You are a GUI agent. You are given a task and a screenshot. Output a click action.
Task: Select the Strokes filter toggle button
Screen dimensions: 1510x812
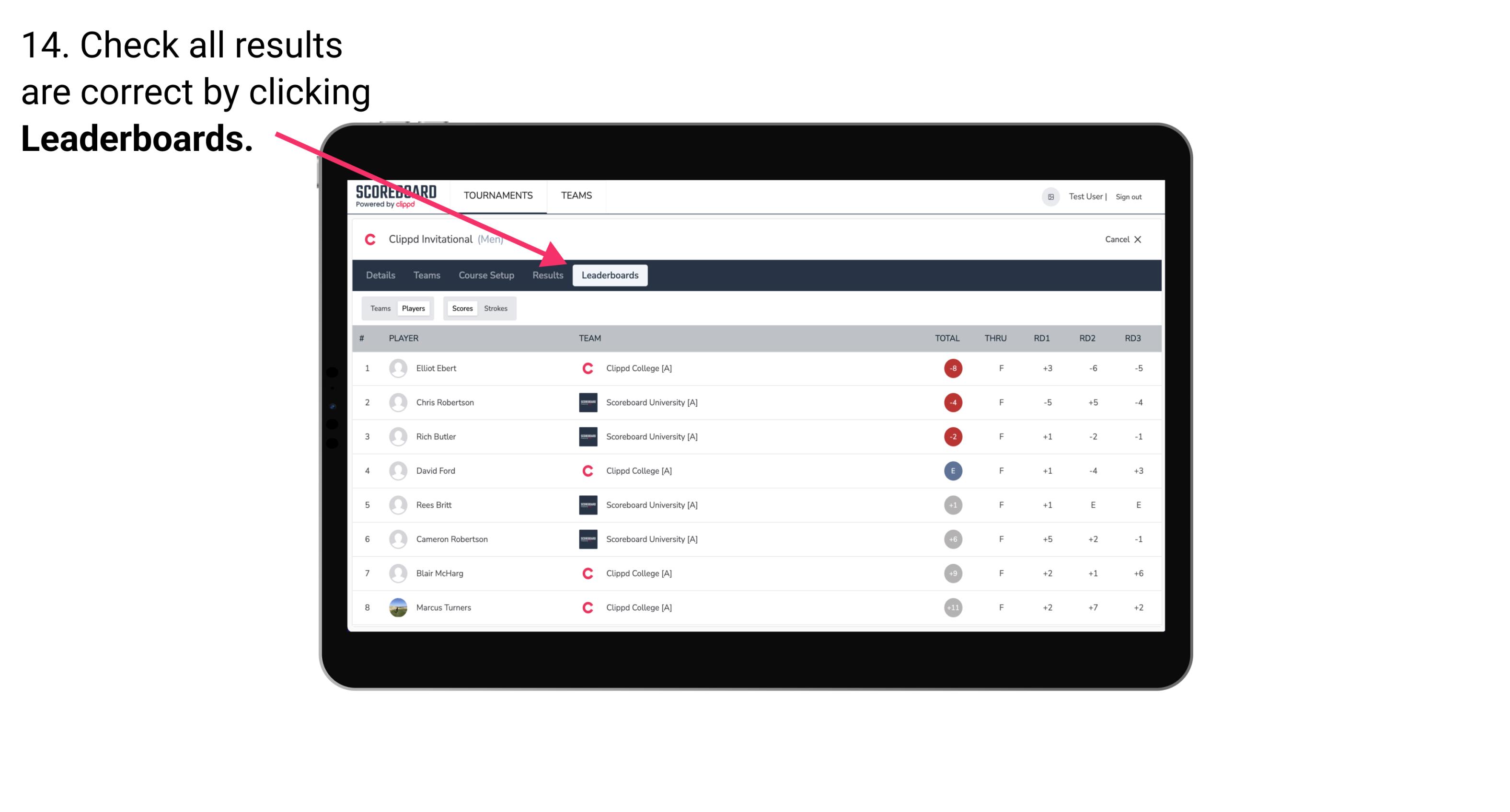496,308
